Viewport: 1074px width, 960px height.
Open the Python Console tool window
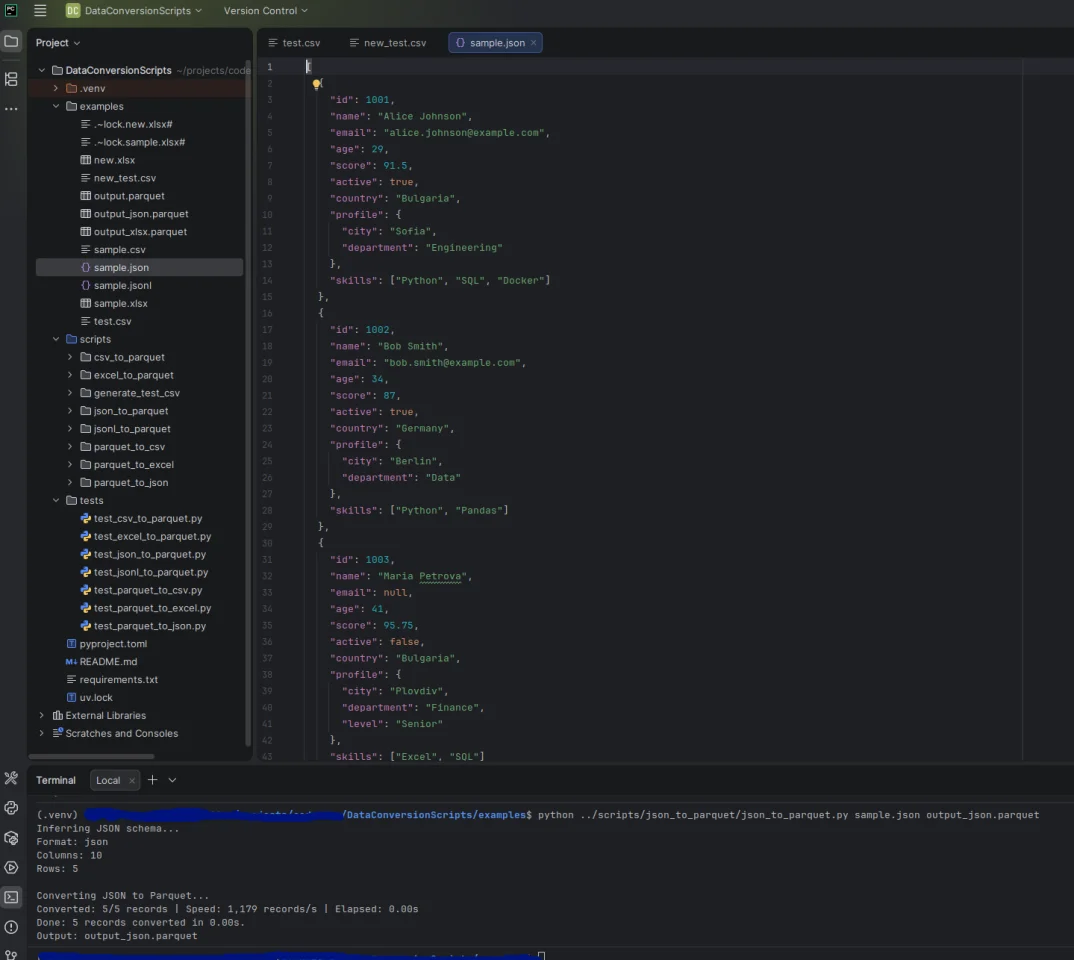(11, 808)
